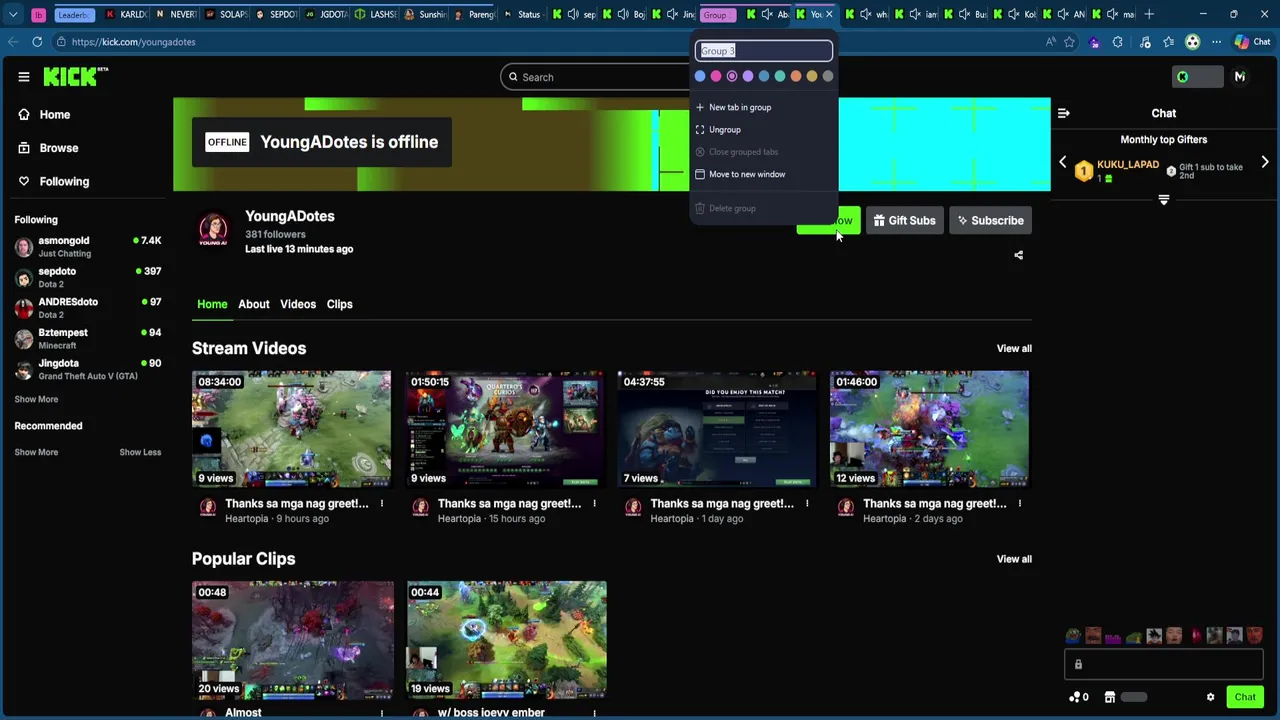Switch to the Clips tab
The width and height of the screenshot is (1280, 720).
pyautogui.click(x=339, y=304)
